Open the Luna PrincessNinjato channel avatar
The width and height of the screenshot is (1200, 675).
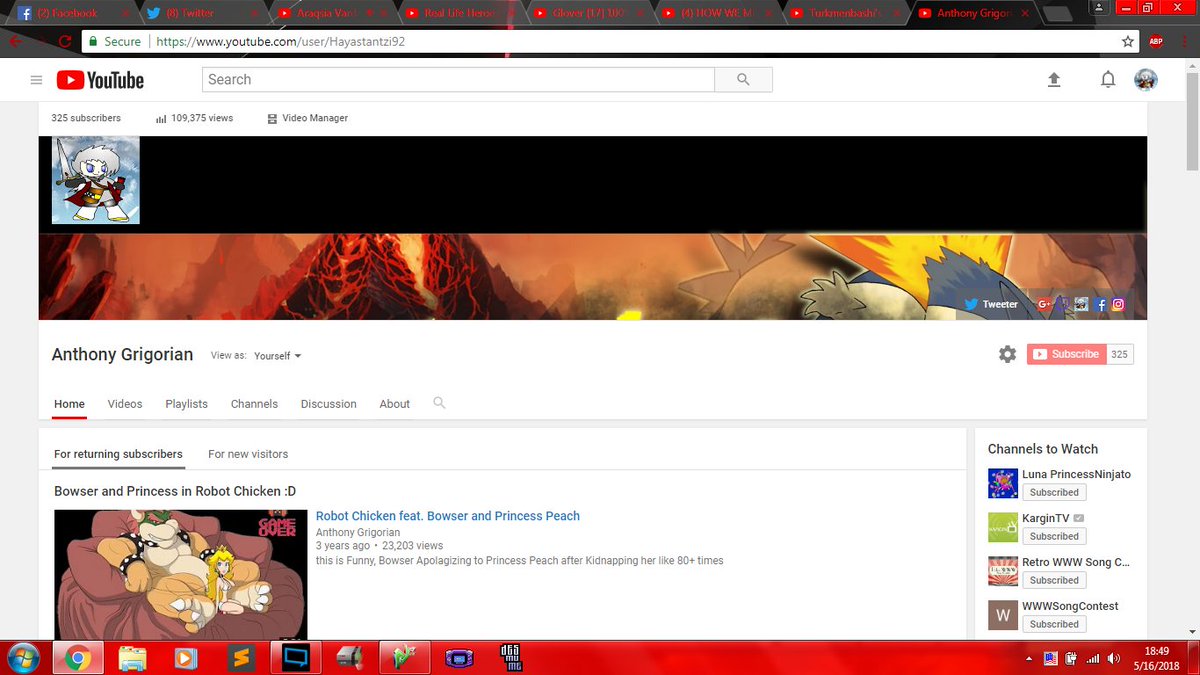1003,483
